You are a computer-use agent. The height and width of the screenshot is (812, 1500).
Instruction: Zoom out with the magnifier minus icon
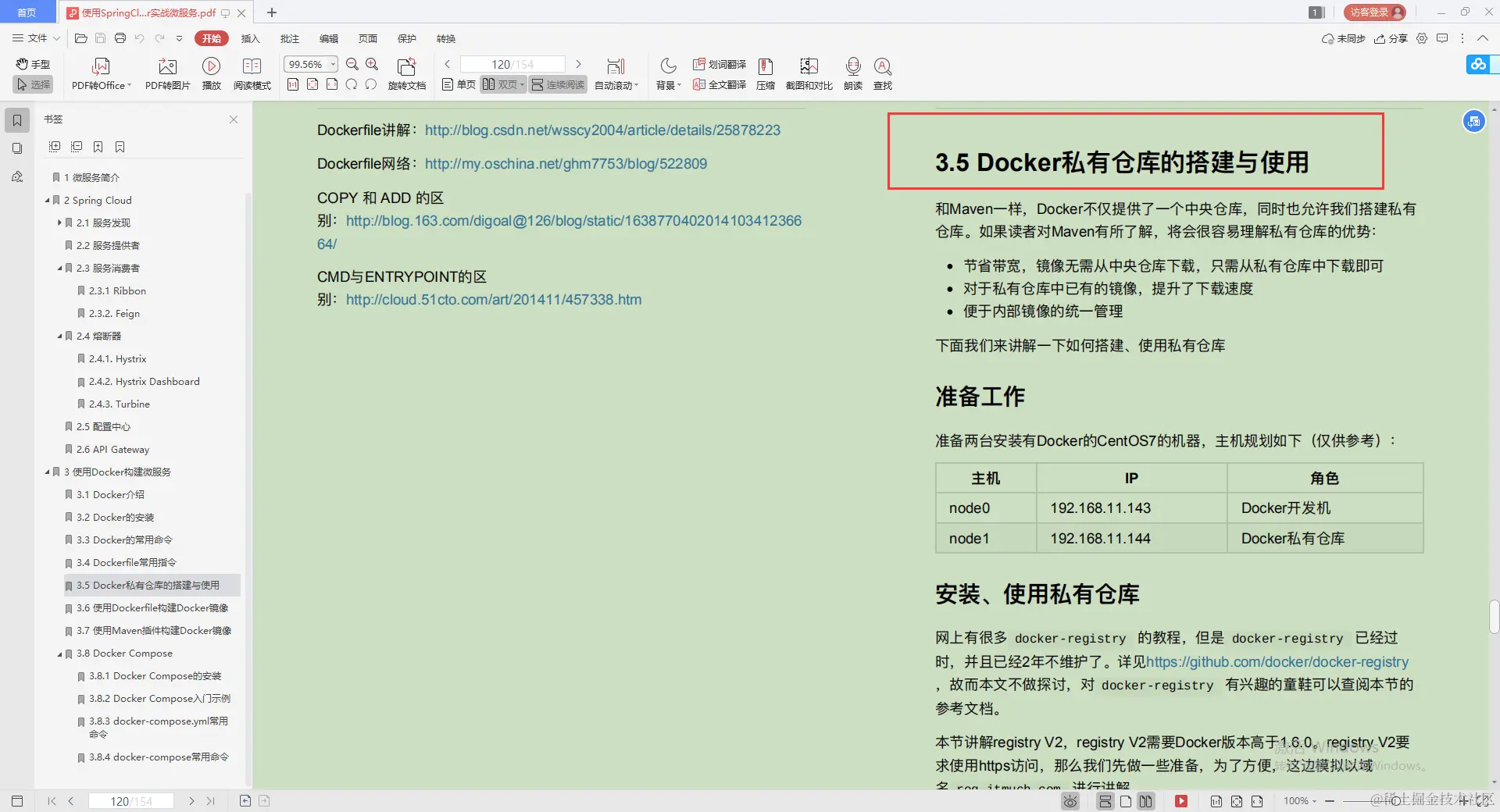[x=352, y=64]
